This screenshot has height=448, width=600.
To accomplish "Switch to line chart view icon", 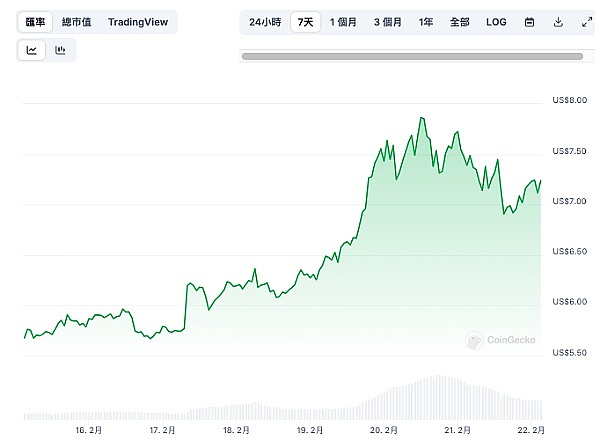I will coord(33,50).
